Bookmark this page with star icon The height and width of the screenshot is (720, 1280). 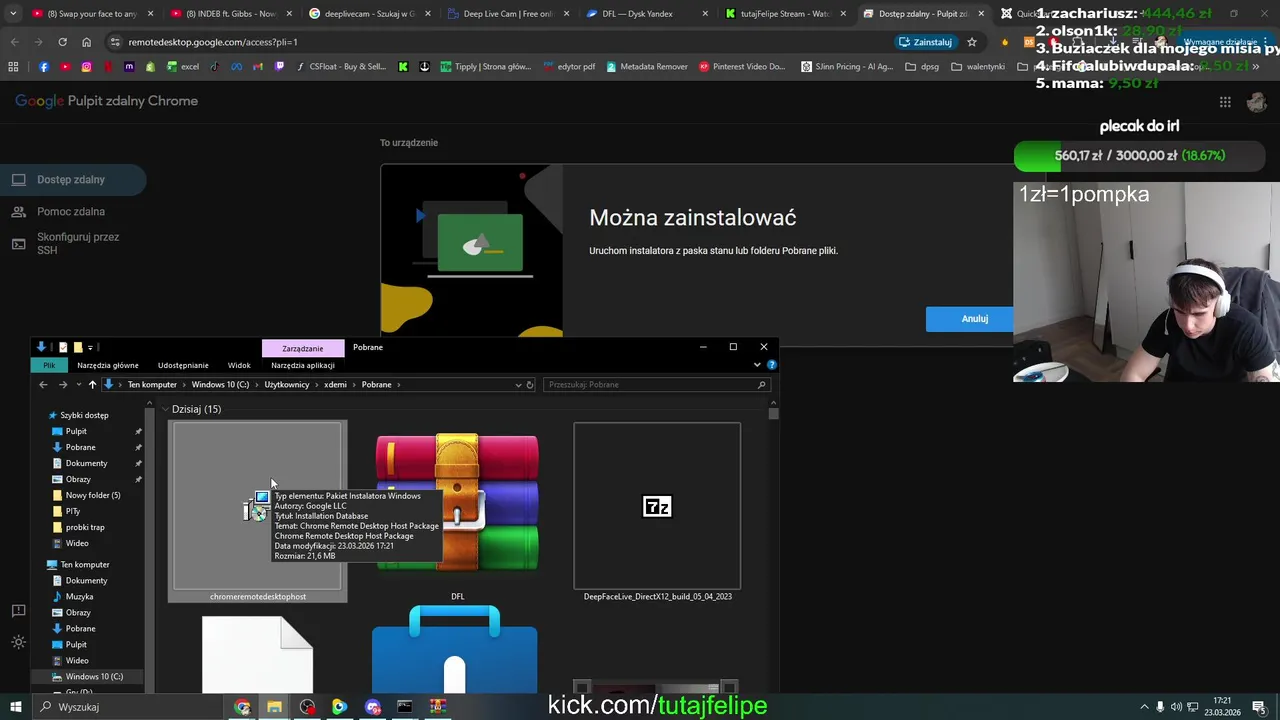tap(971, 42)
